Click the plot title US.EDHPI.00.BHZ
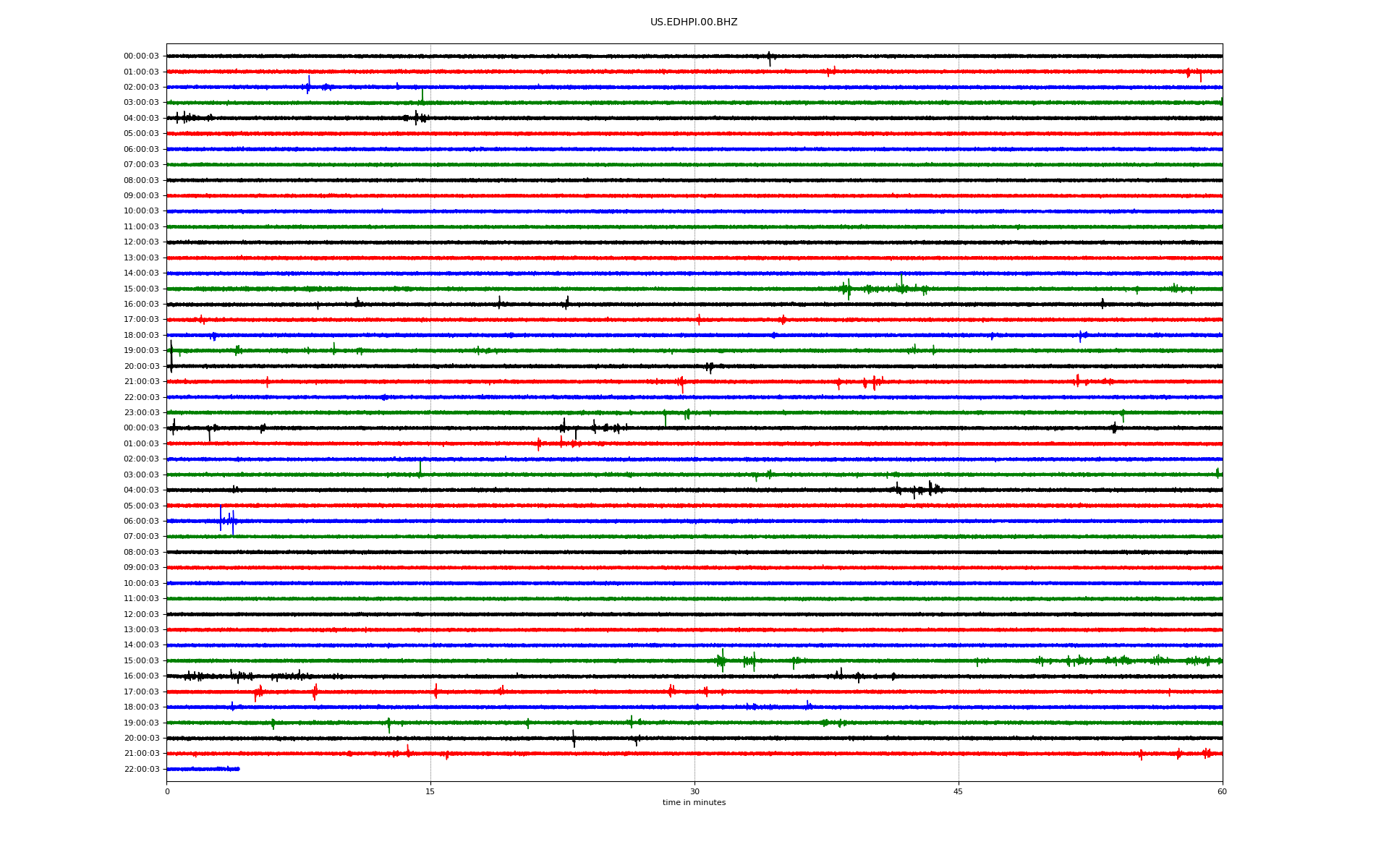1389x868 pixels. point(694,22)
